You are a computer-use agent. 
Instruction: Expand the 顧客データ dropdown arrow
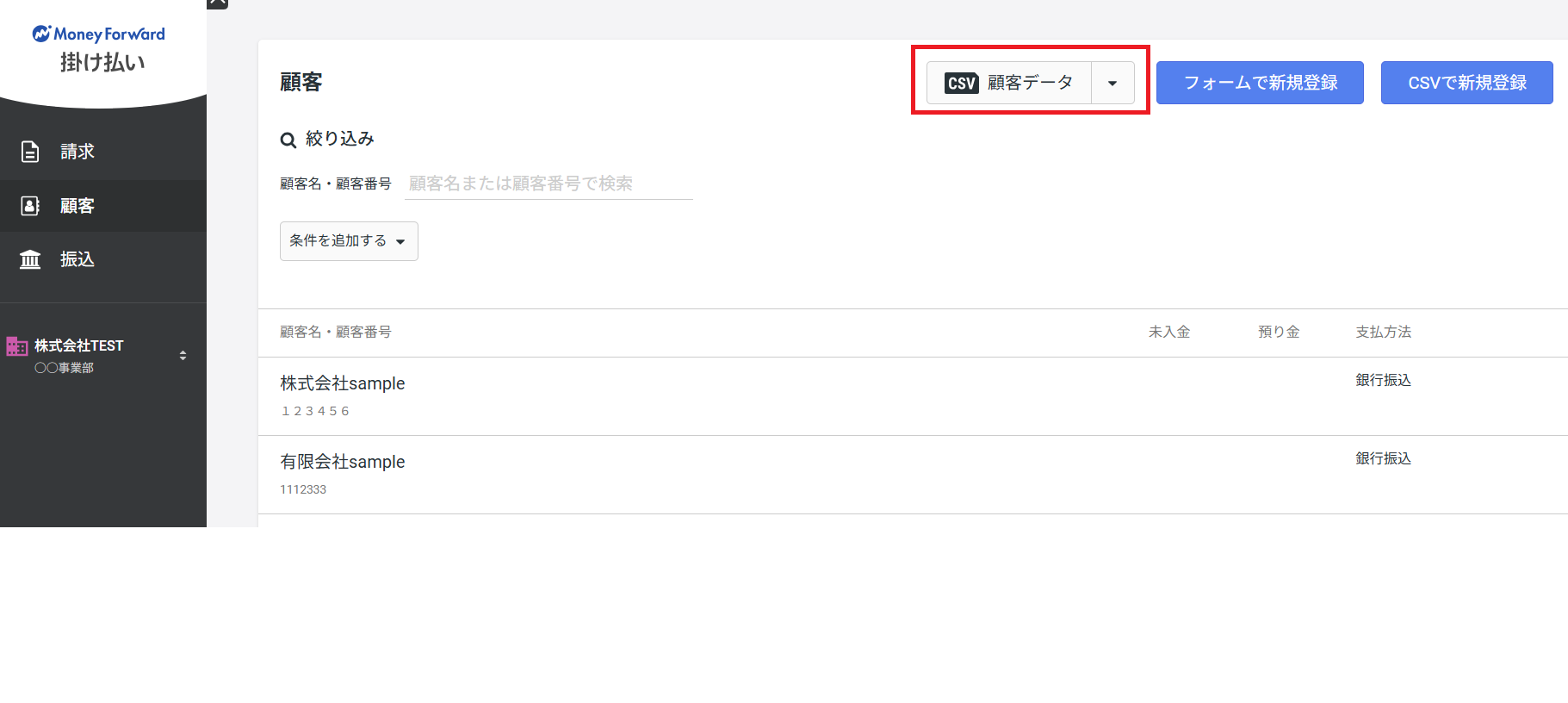coord(1112,83)
